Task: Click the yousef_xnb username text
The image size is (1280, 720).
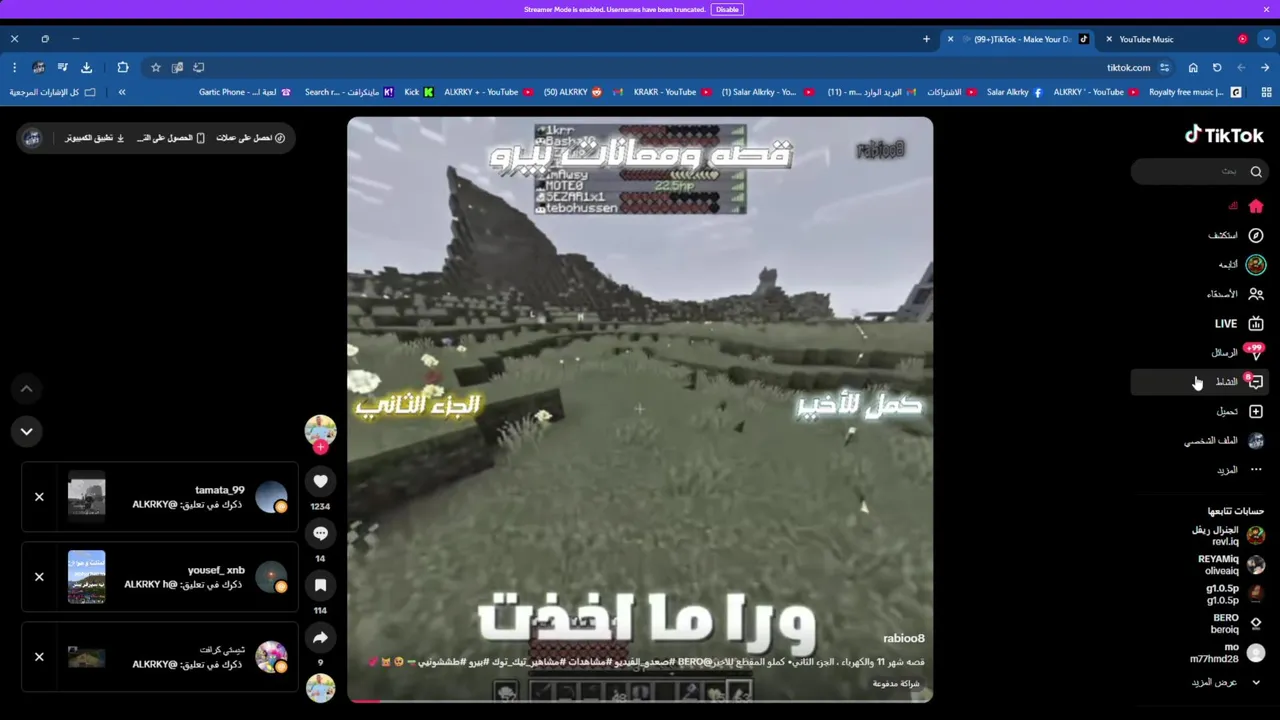Action: (x=216, y=570)
